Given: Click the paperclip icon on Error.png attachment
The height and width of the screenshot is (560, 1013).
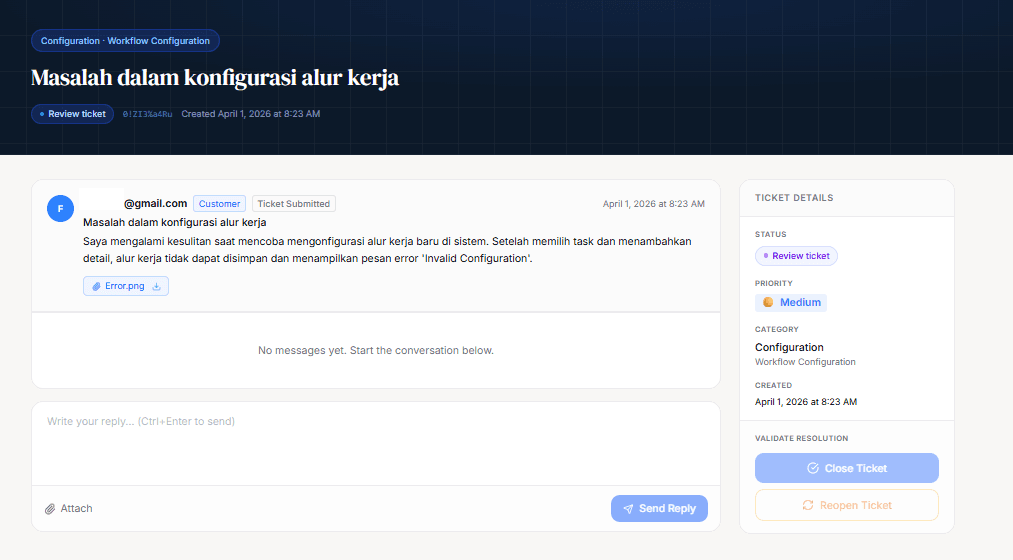Looking at the screenshot, I should tap(96, 286).
